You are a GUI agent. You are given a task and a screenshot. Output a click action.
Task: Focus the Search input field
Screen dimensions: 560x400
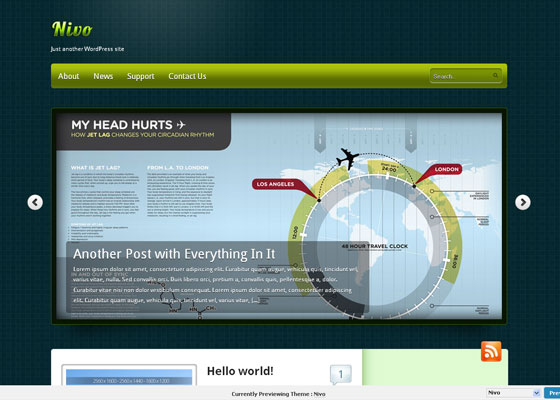pos(466,76)
